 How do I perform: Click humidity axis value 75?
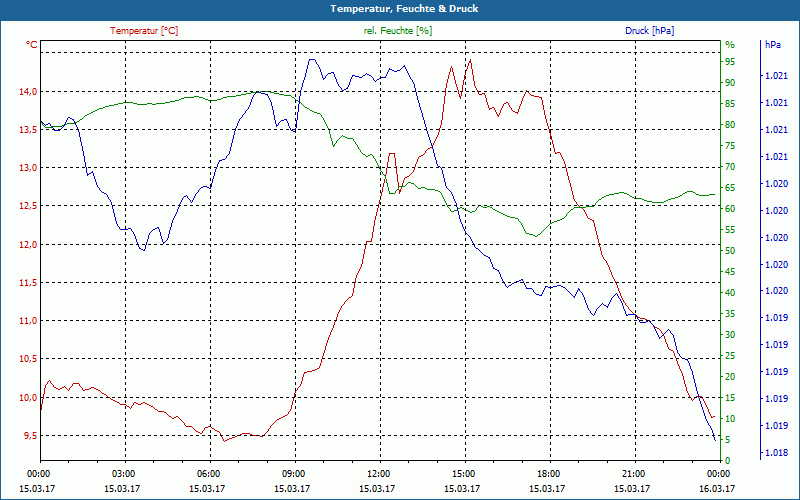[730, 146]
